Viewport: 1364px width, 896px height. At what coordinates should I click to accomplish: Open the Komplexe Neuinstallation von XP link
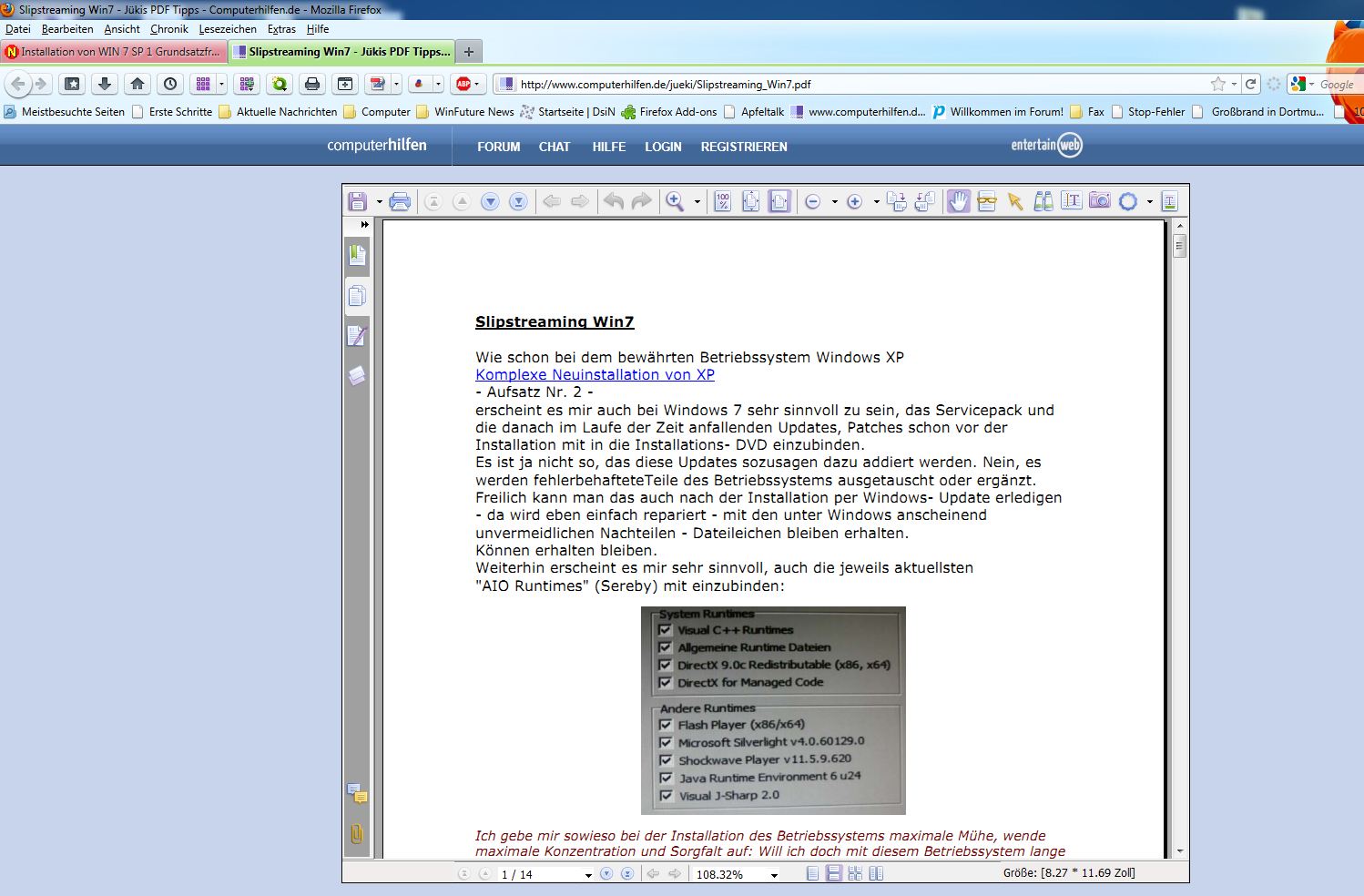[x=595, y=374]
